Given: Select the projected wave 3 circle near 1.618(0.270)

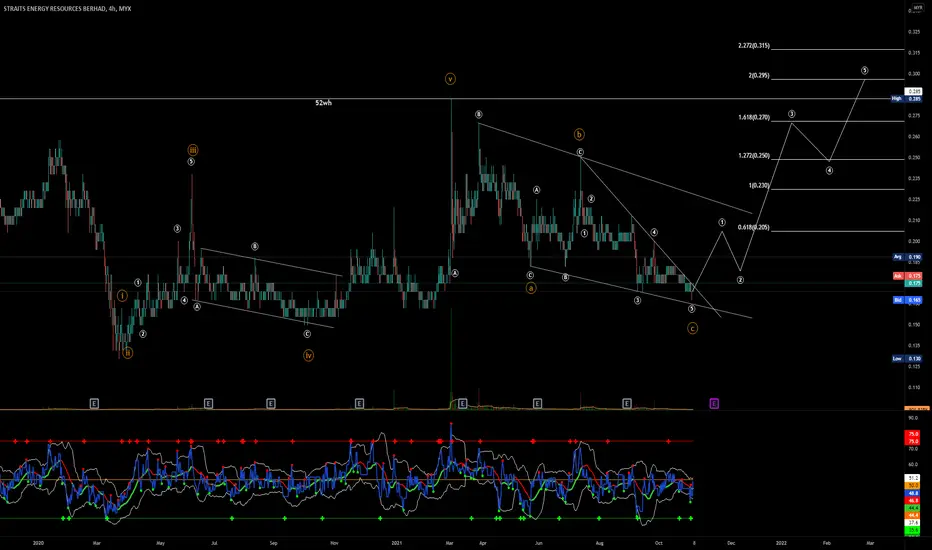Looking at the screenshot, I should pyautogui.click(x=792, y=114).
